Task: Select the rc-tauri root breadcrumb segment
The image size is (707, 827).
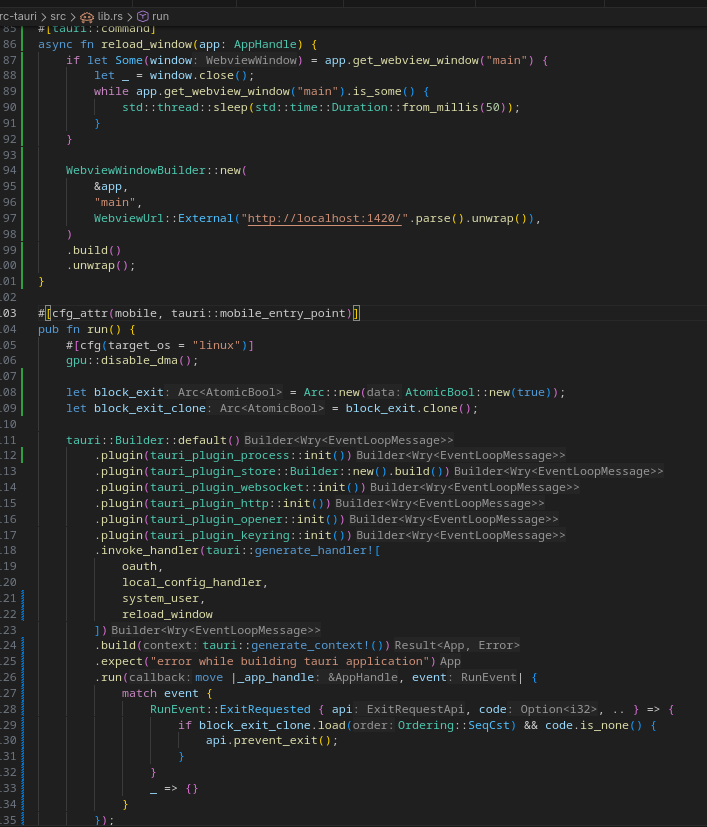Action: coord(18,17)
